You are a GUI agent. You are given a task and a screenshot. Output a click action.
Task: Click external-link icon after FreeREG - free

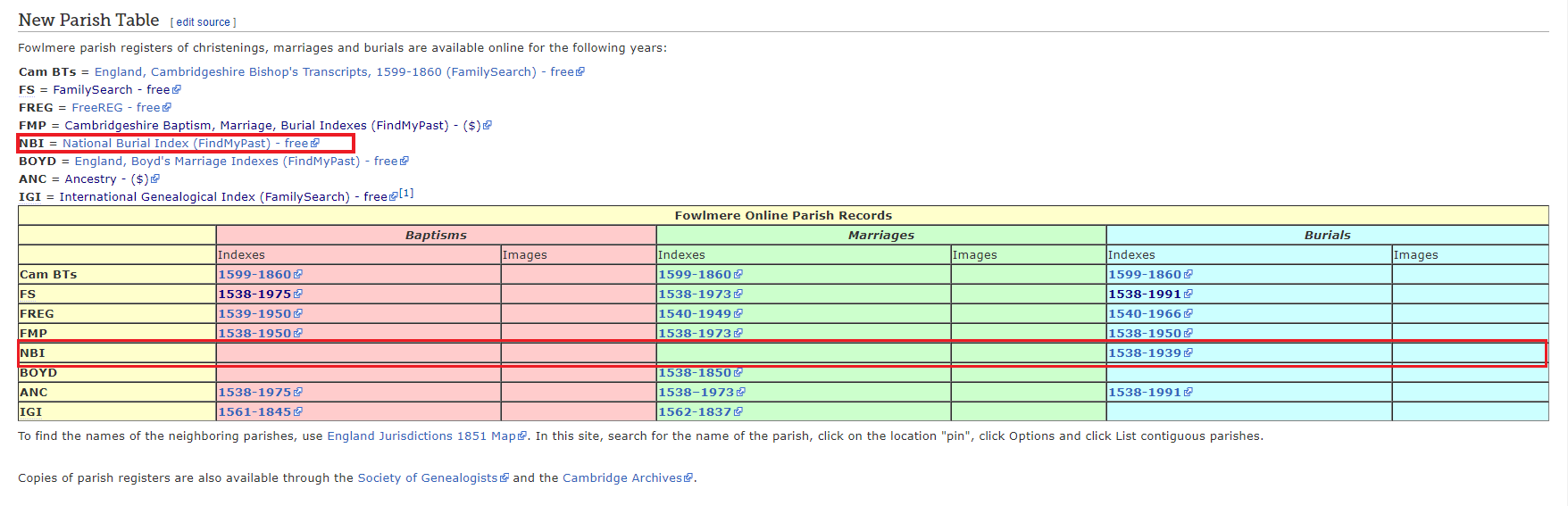click(167, 108)
